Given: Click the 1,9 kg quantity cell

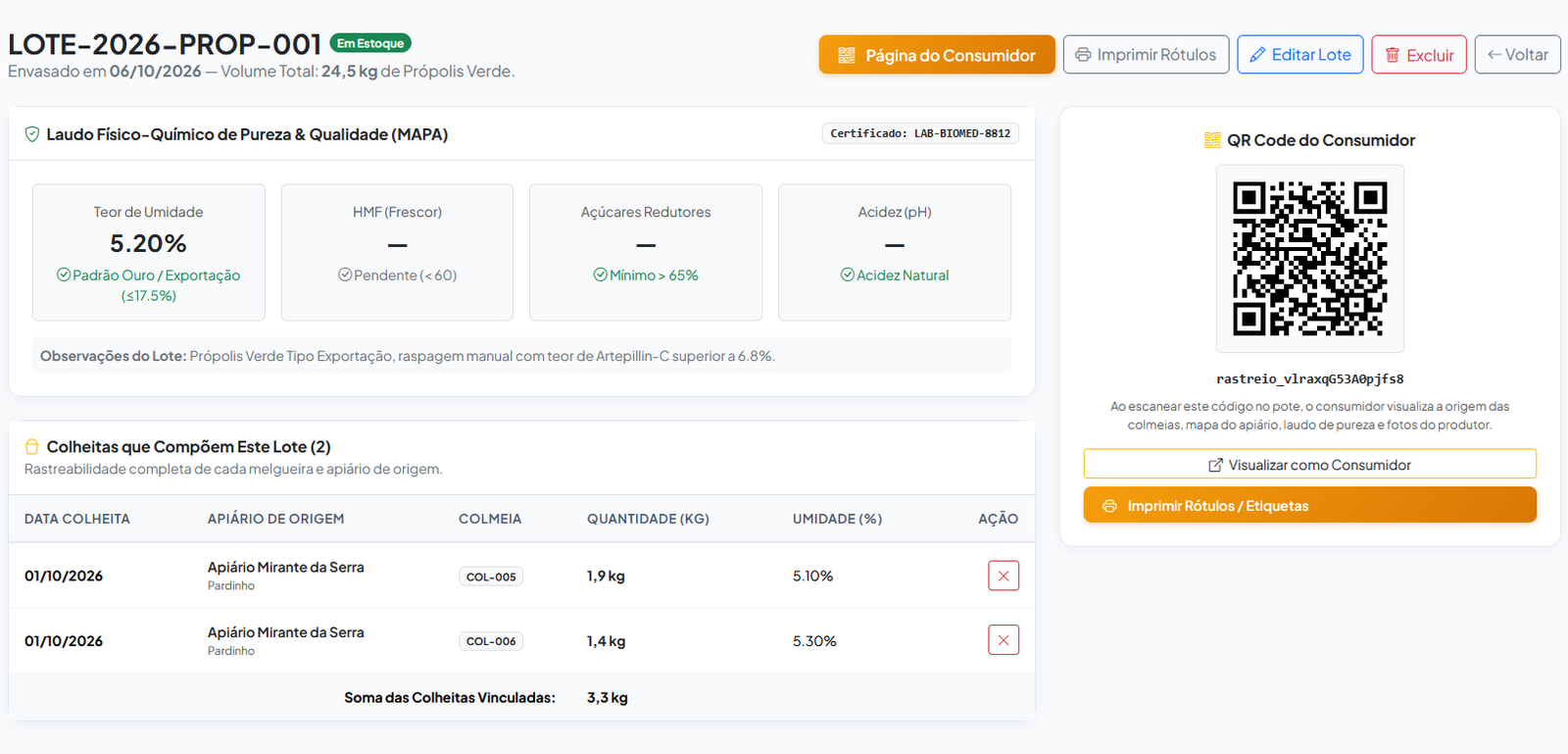Looking at the screenshot, I should tap(606, 576).
